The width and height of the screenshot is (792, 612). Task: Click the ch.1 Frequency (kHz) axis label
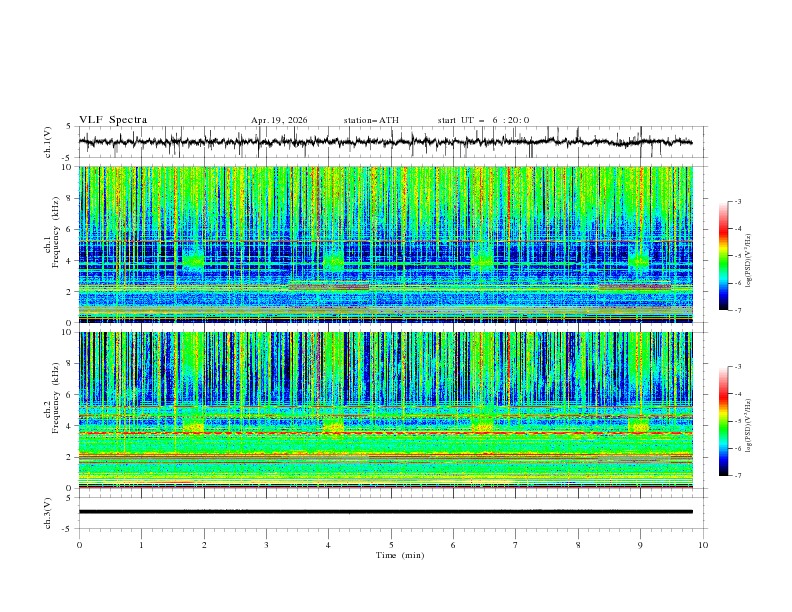pyautogui.click(x=51, y=245)
